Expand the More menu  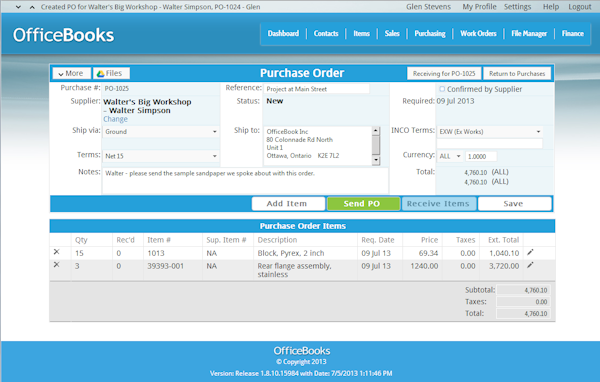point(72,73)
